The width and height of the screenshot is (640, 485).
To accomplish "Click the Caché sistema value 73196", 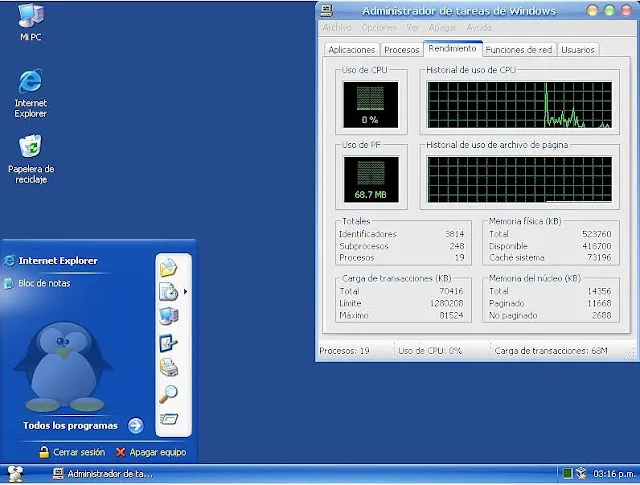I will [x=599, y=258].
